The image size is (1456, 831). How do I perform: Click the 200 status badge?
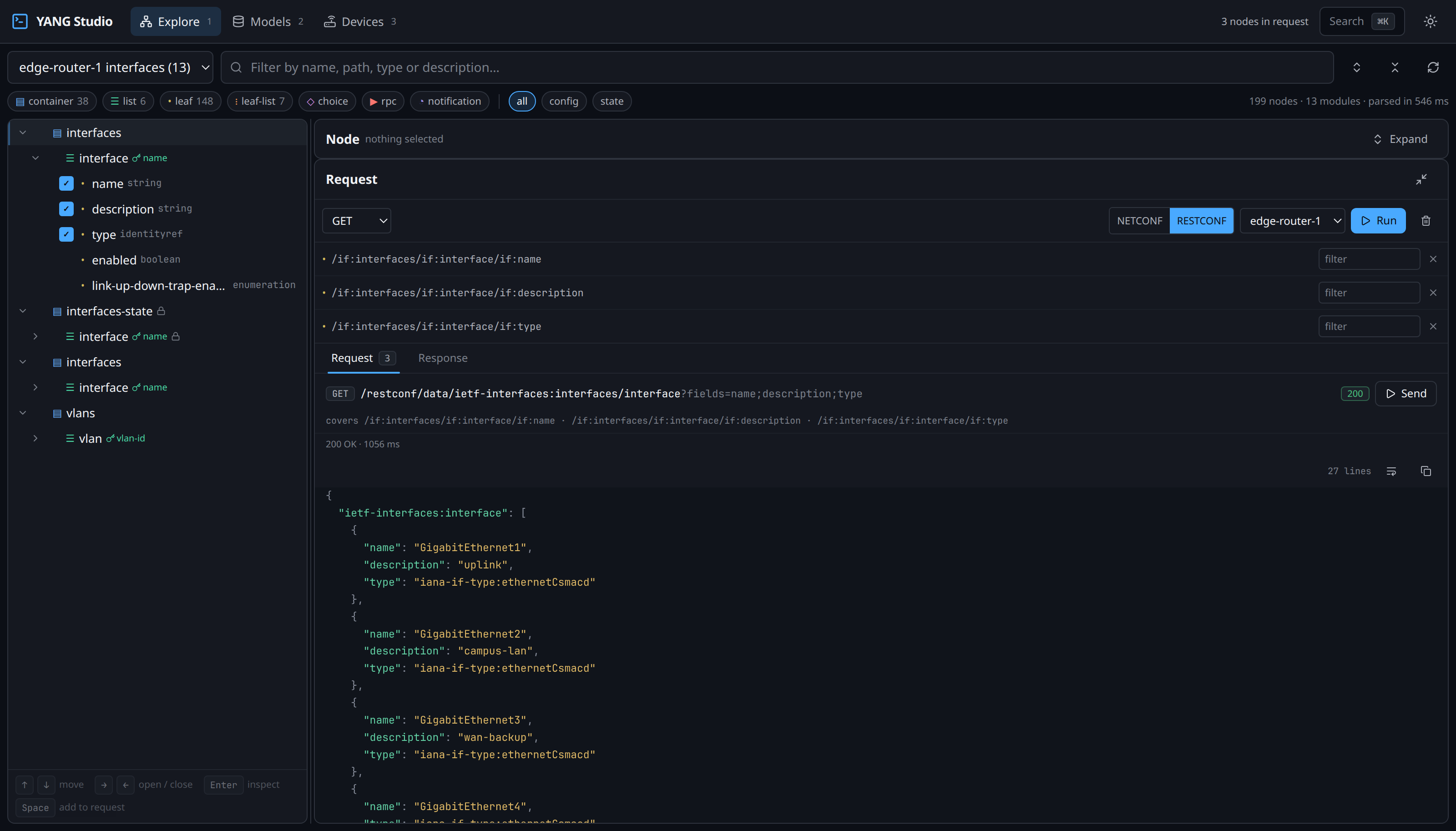pos(1355,393)
